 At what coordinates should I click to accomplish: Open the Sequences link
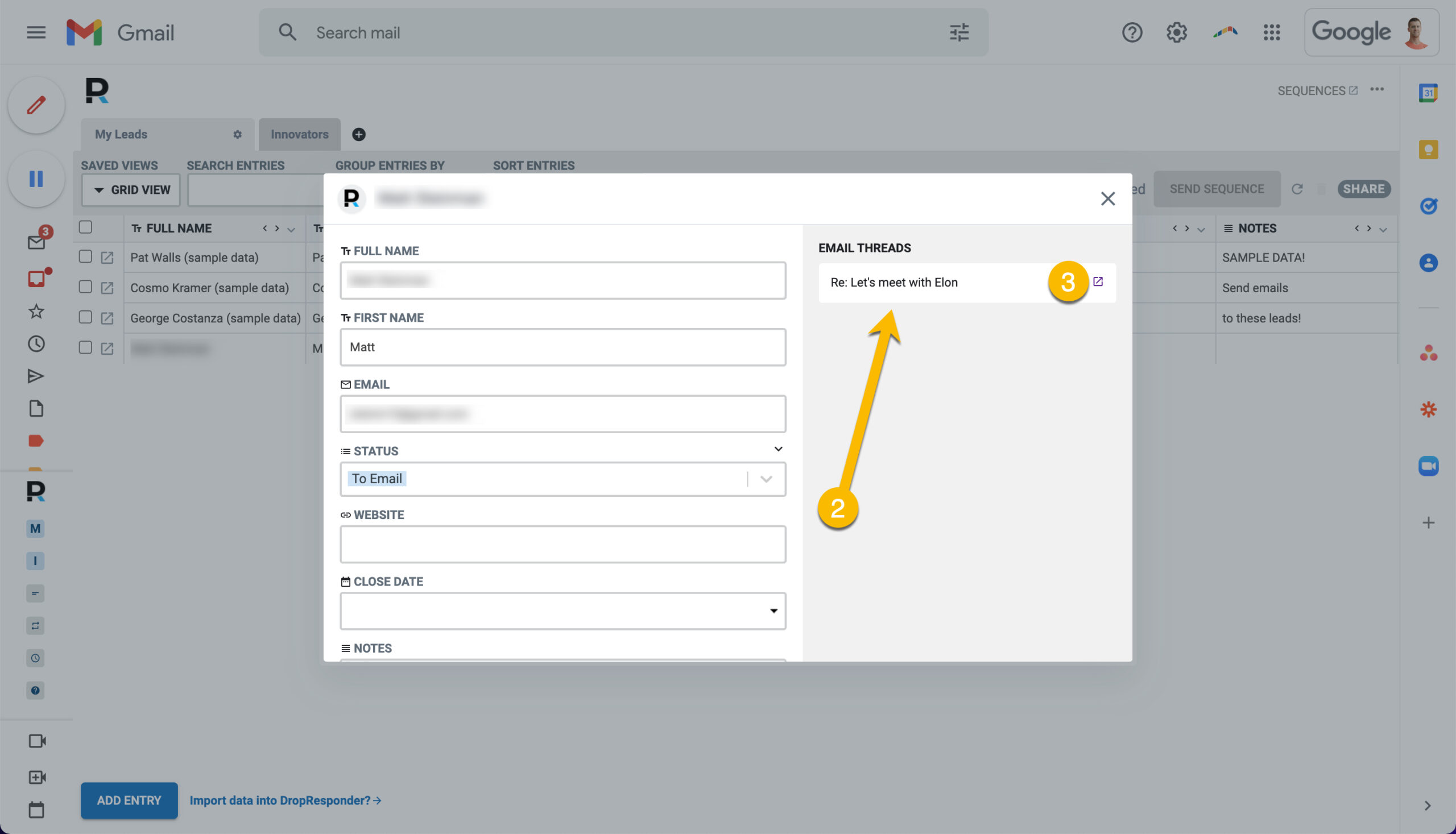point(1317,90)
